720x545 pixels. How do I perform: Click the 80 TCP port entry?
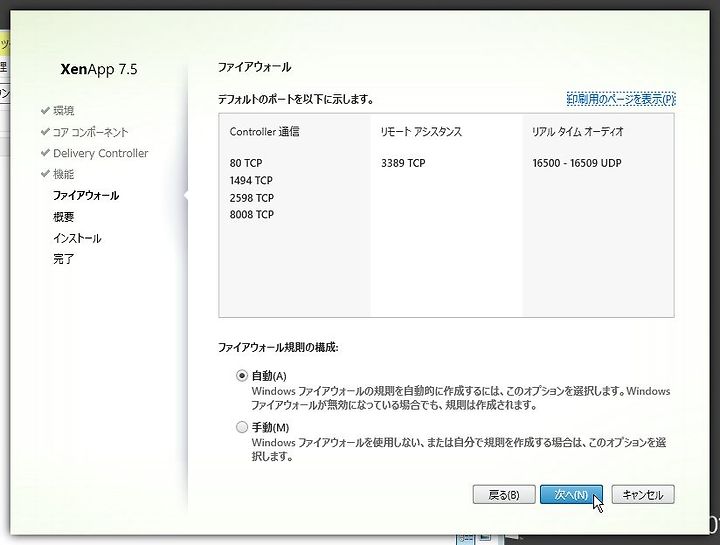click(x=246, y=163)
